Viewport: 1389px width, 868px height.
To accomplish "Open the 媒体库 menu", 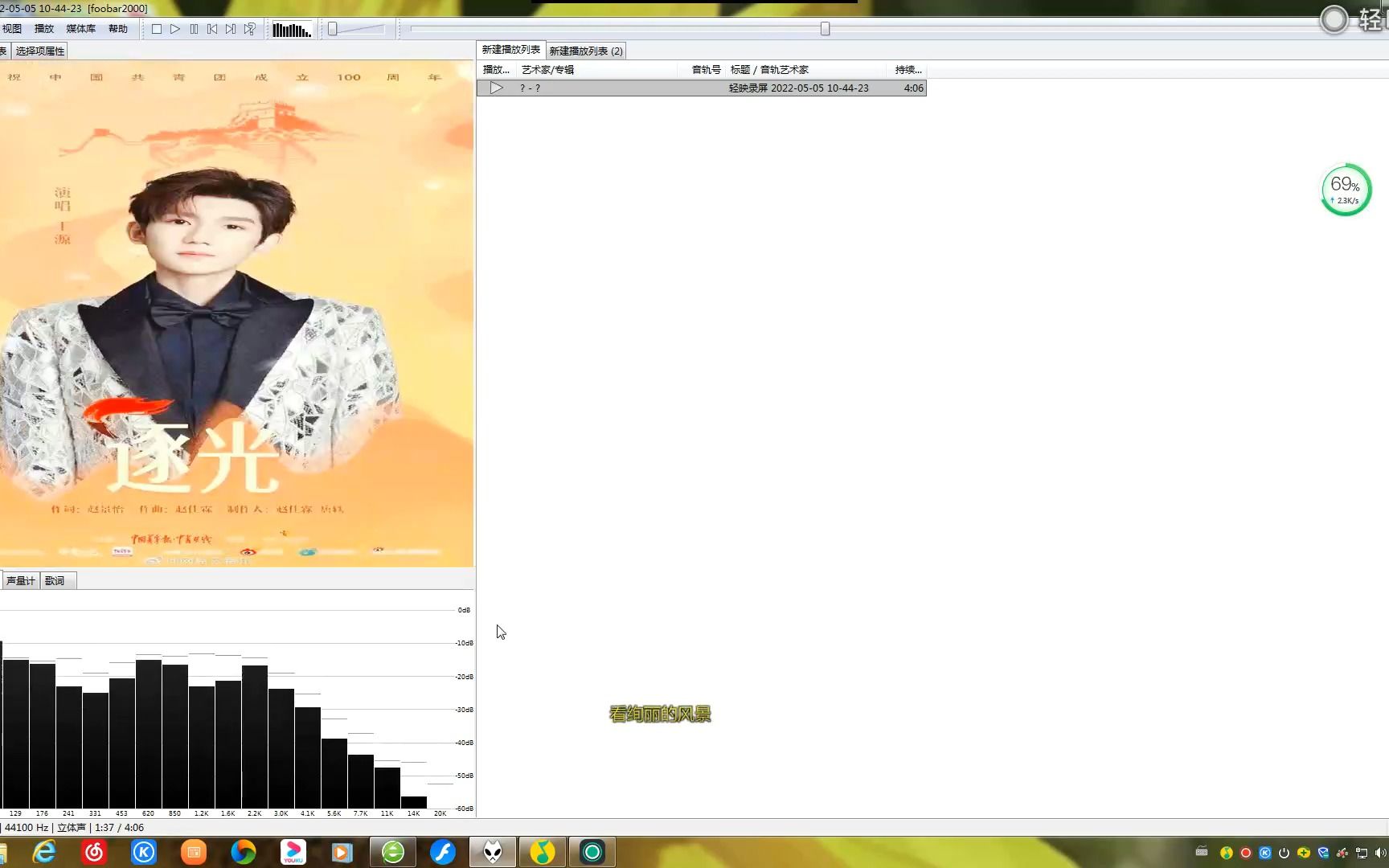I will (x=80, y=29).
